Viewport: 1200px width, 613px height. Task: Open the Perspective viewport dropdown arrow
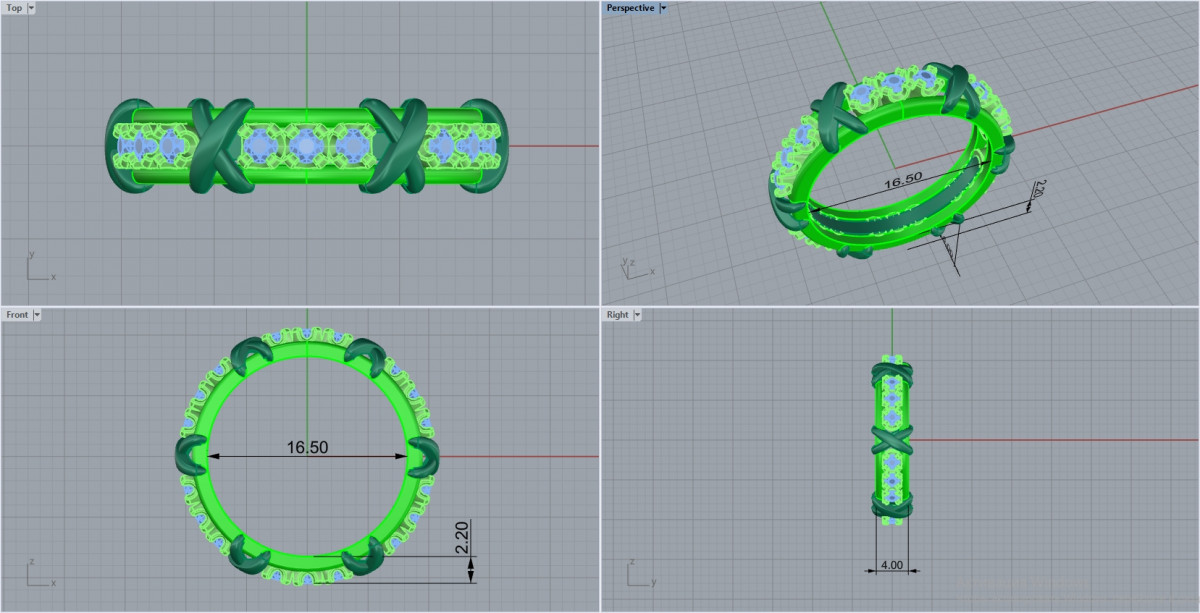coord(664,8)
